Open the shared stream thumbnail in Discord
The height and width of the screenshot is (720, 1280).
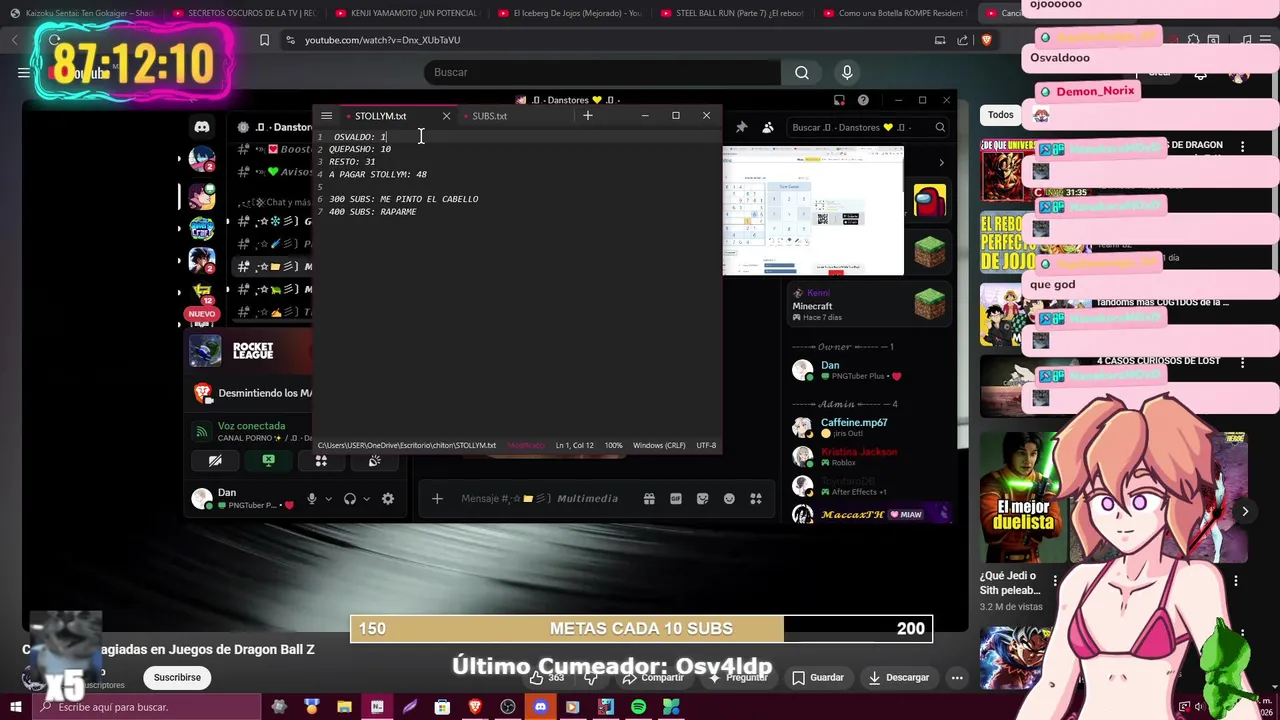pos(813,210)
